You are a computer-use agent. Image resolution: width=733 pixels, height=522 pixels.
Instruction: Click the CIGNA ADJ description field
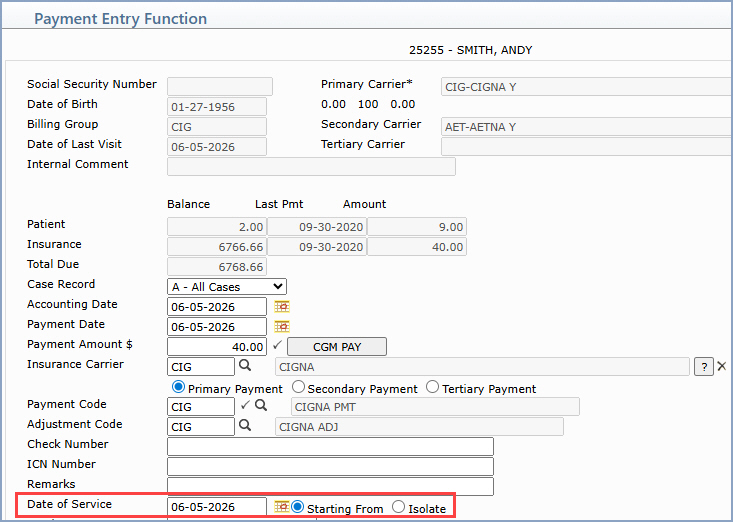(x=419, y=427)
